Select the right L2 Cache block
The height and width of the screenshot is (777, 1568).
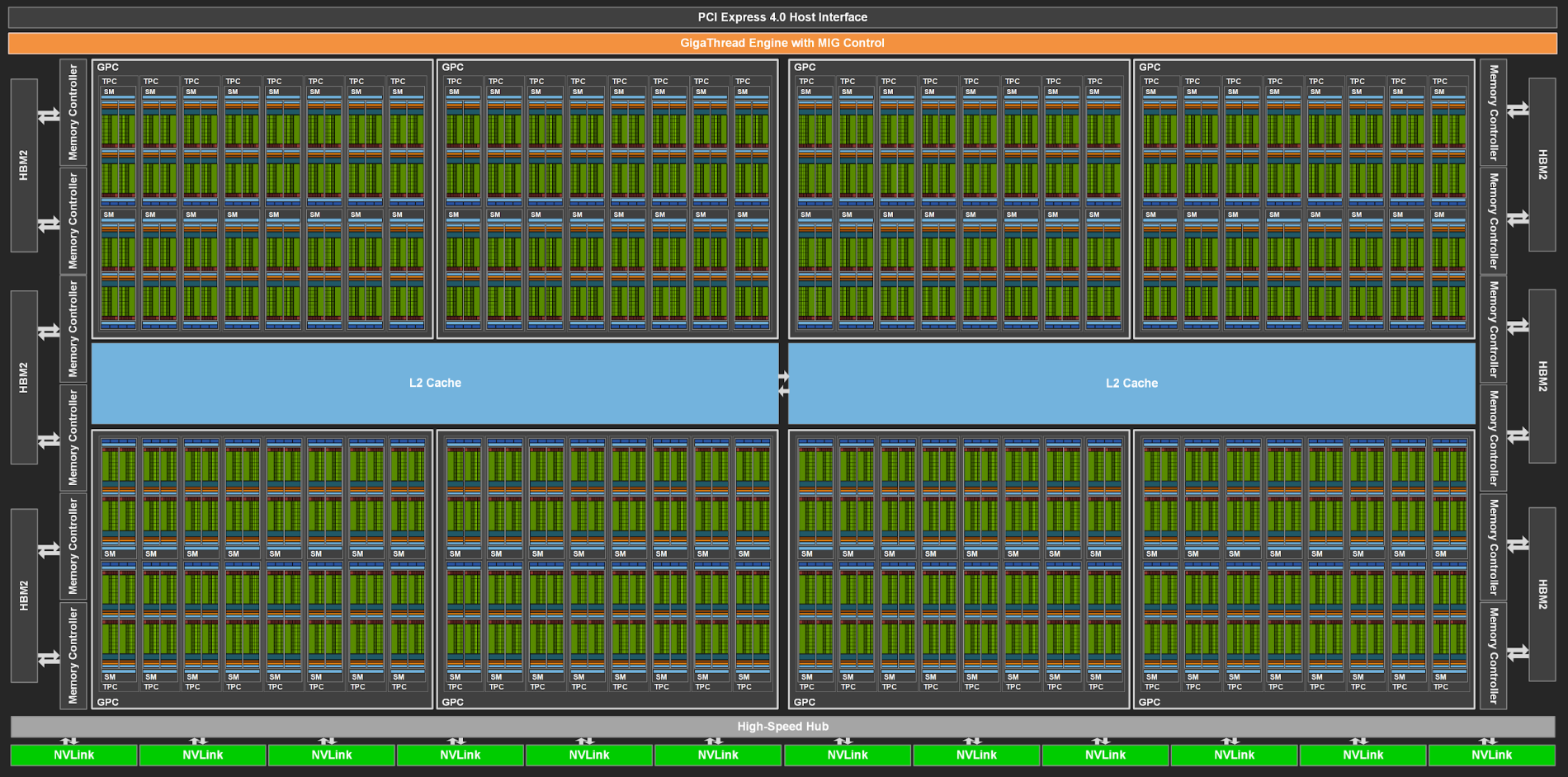[1131, 383]
